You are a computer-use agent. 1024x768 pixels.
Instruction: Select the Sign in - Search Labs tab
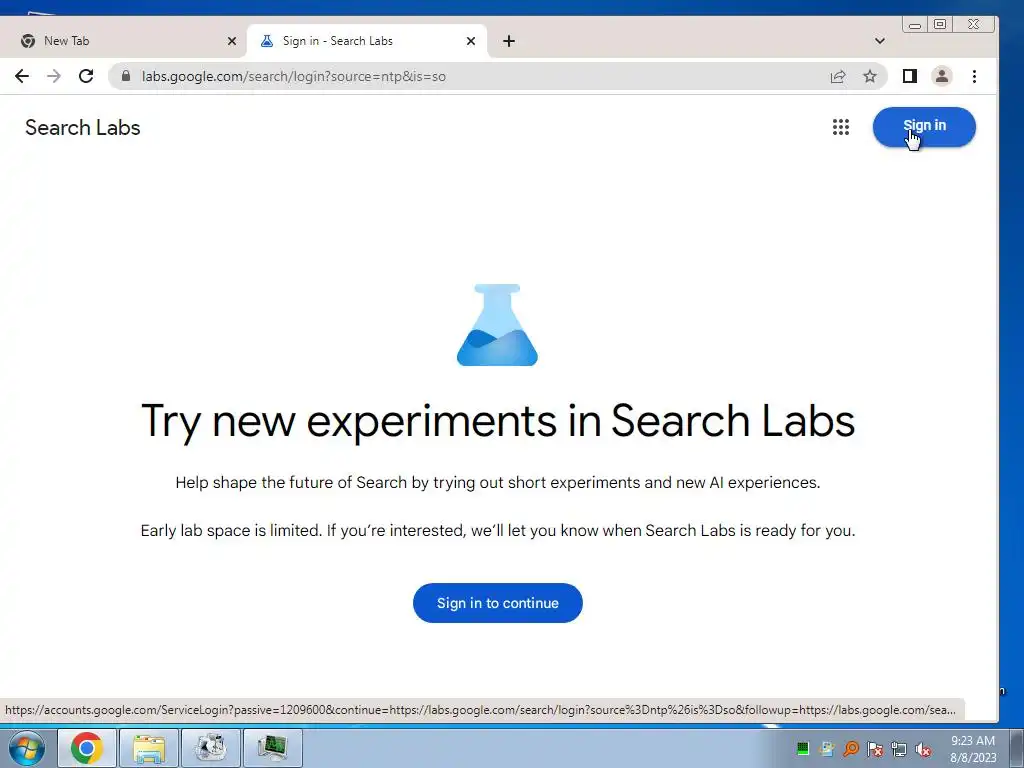pyautogui.click(x=367, y=41)
